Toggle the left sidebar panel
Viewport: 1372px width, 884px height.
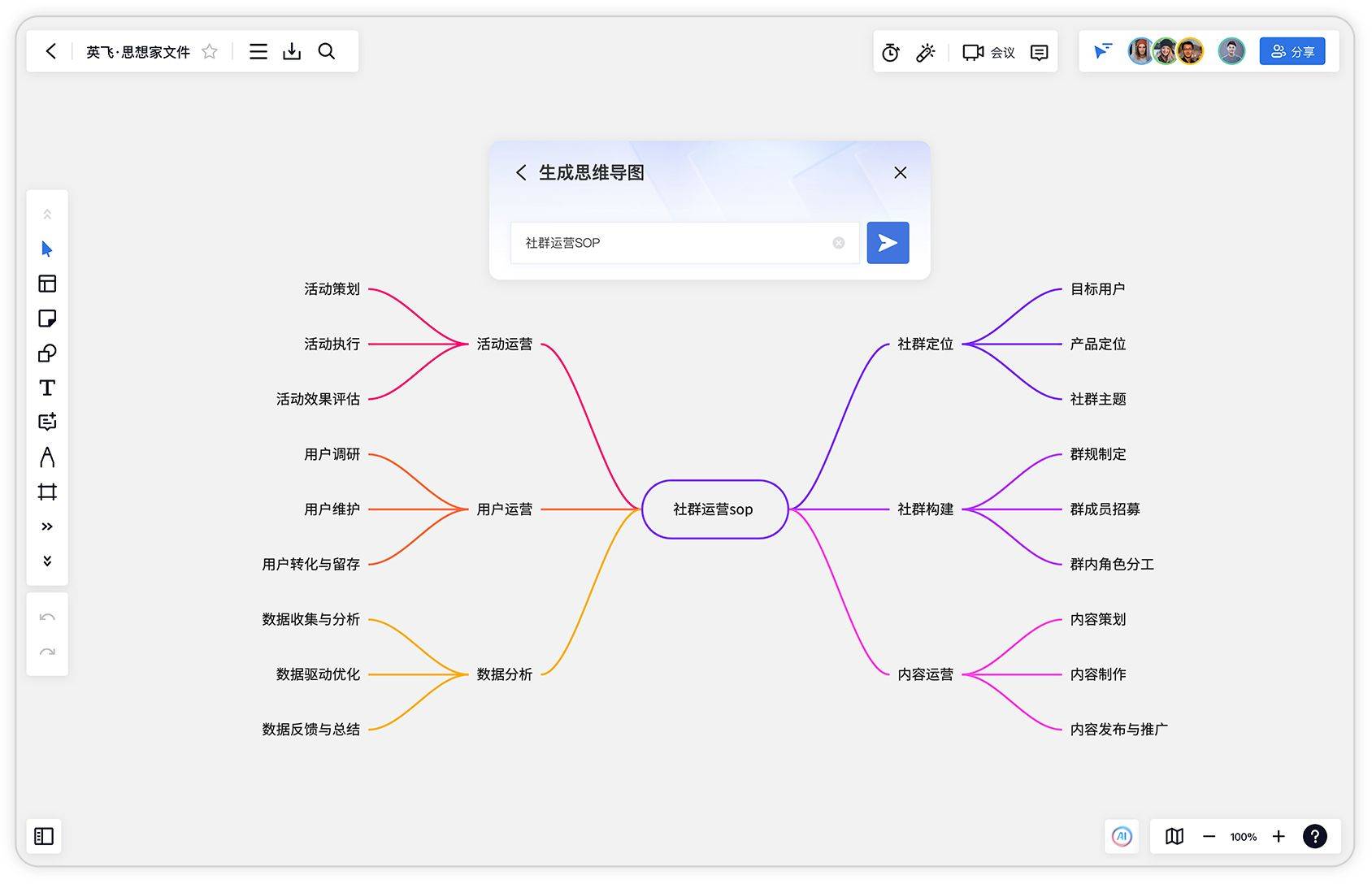(x=44, y=836)
